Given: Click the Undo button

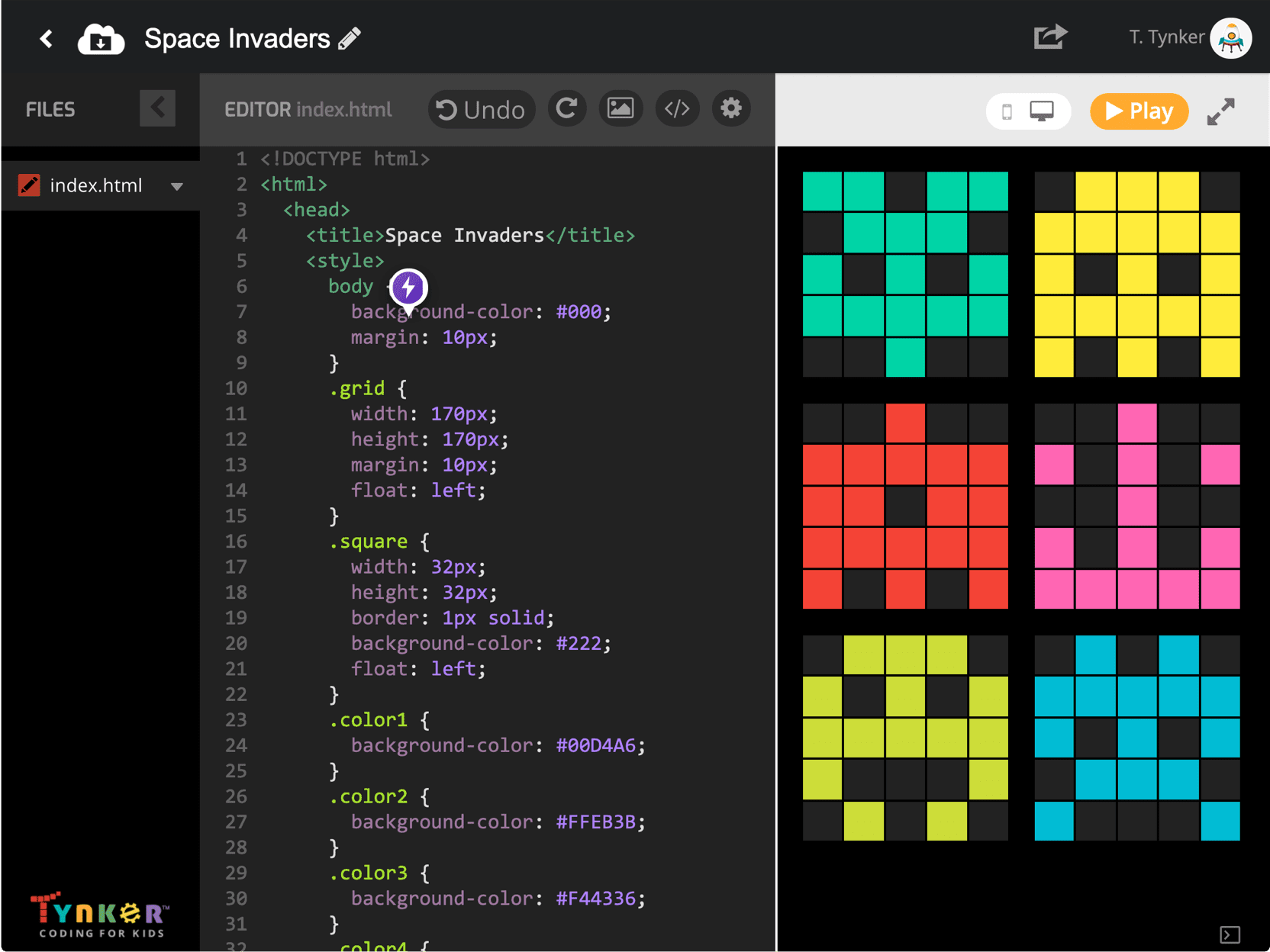Looking at the screenshot, I should [481, 109].
